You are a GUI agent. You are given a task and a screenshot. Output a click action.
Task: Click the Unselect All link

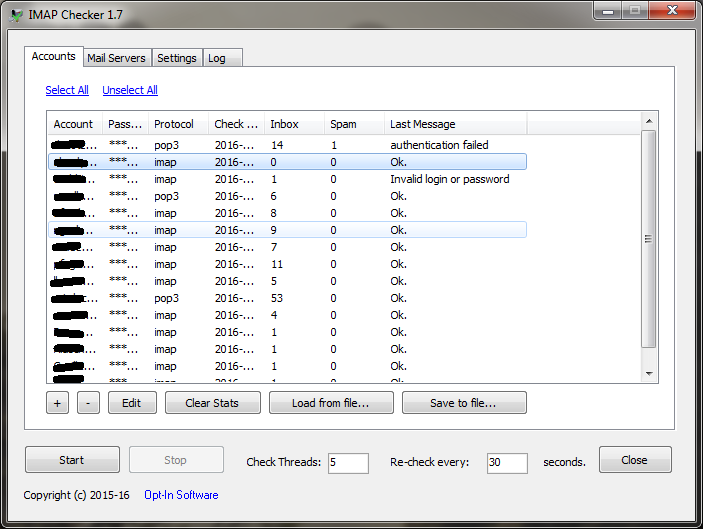click(x=130, y=90)
